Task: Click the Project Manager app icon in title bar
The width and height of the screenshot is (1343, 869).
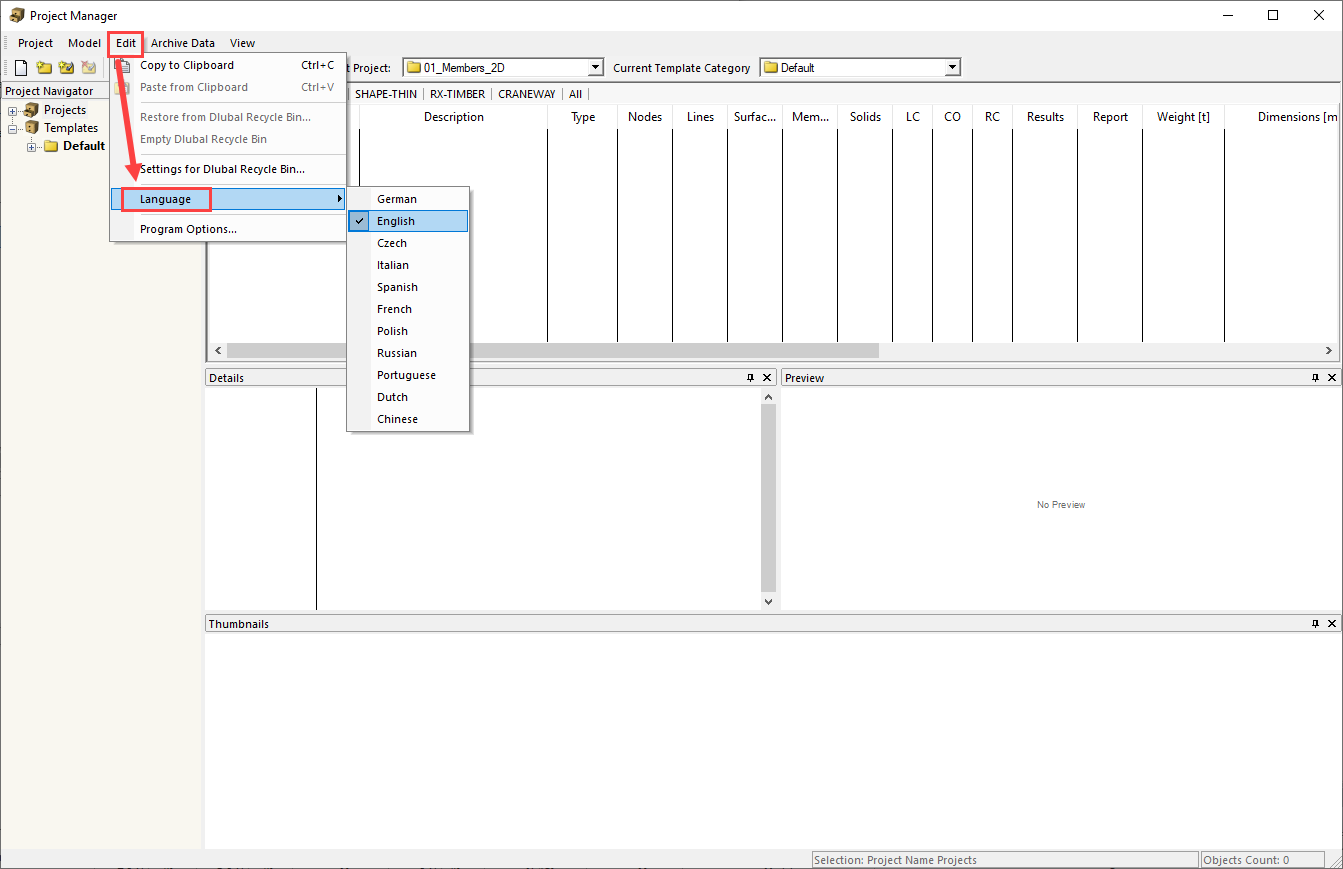Action: 16,16
